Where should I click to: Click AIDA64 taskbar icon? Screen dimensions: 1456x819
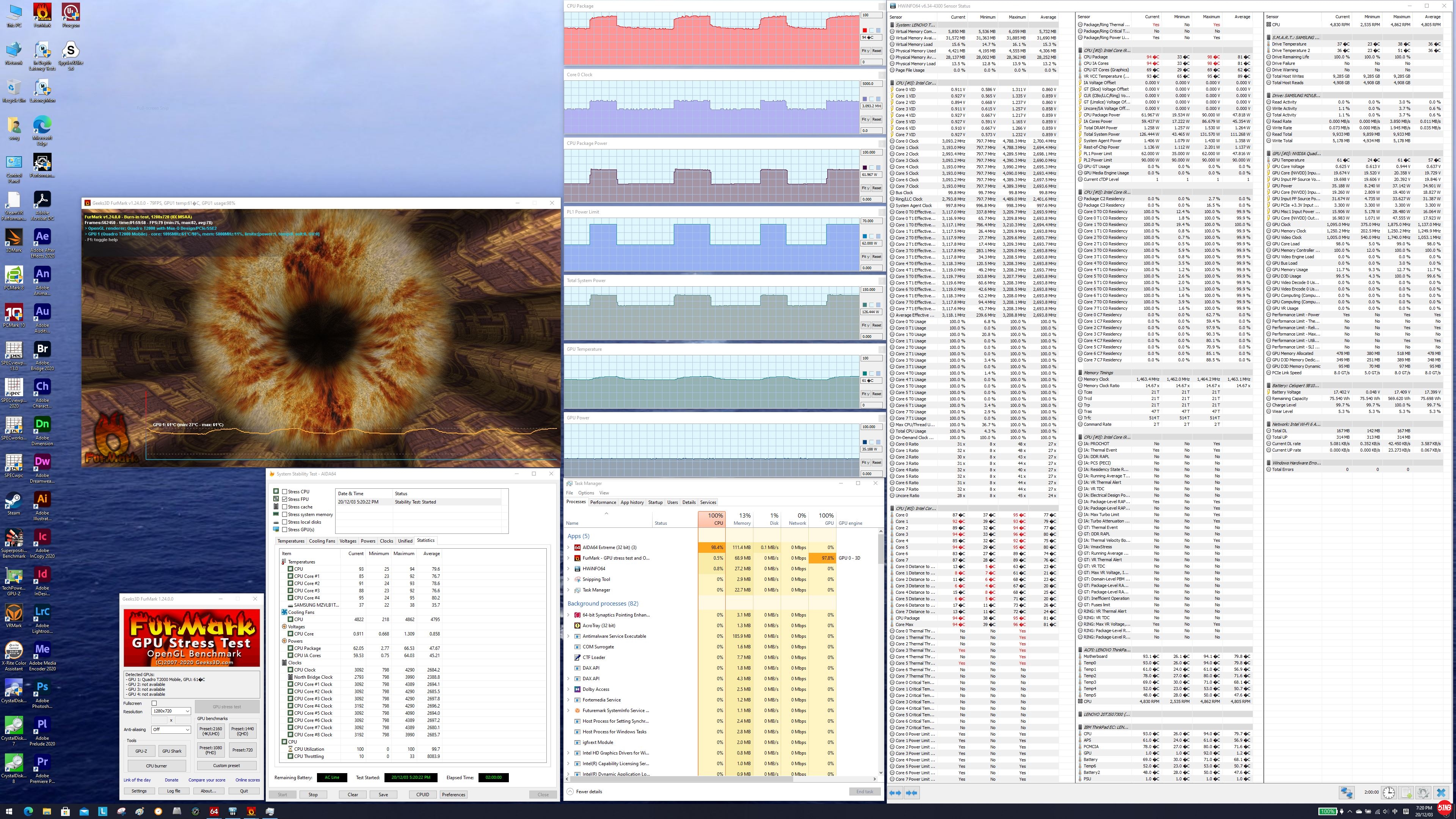pyautogui.click(x=213, y=811)
